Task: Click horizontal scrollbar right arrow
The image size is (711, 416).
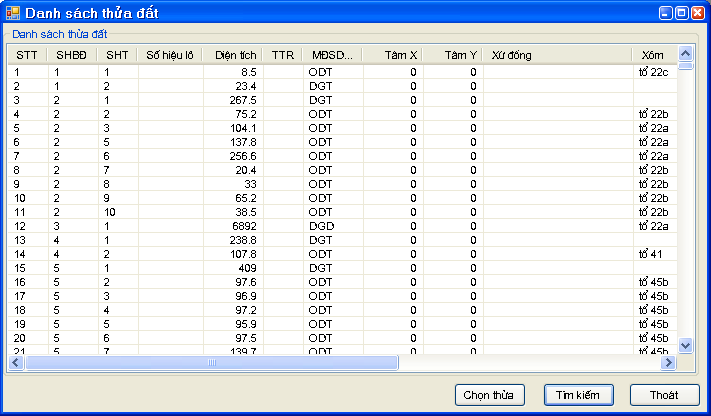Action: coord(669,363)
